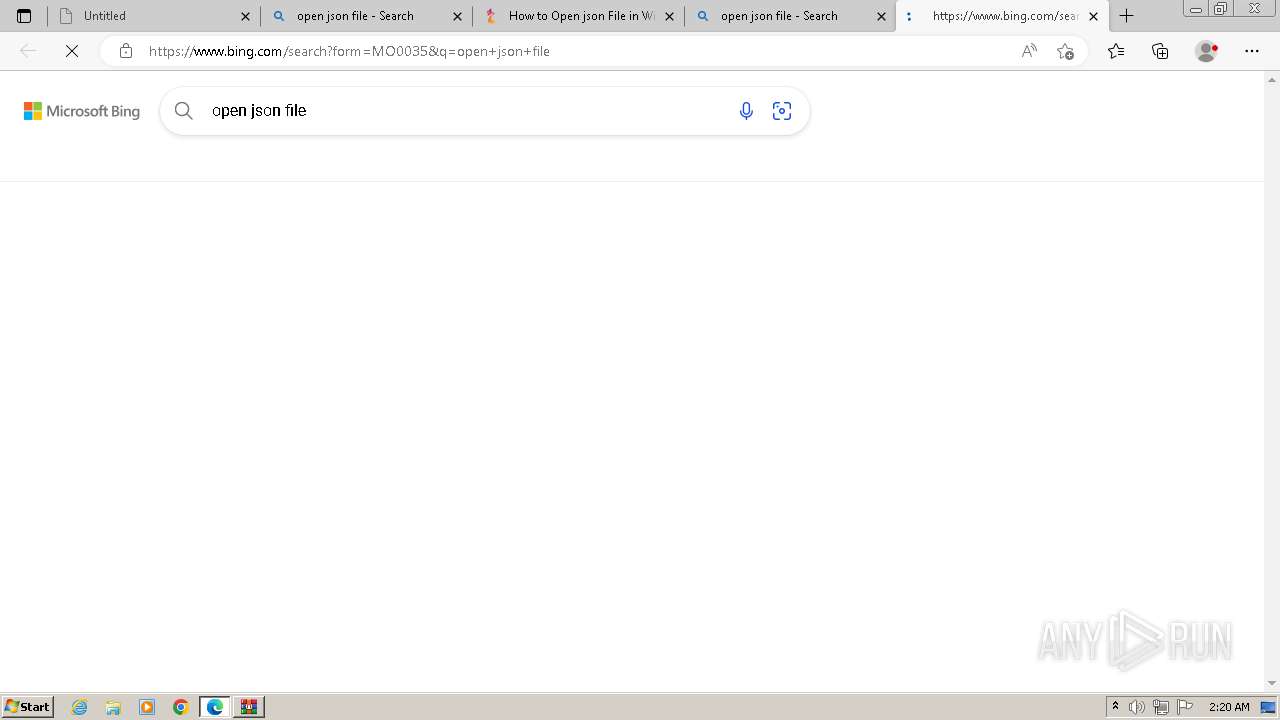
Task: Search using voice microphone
Action: coord(746,111)
